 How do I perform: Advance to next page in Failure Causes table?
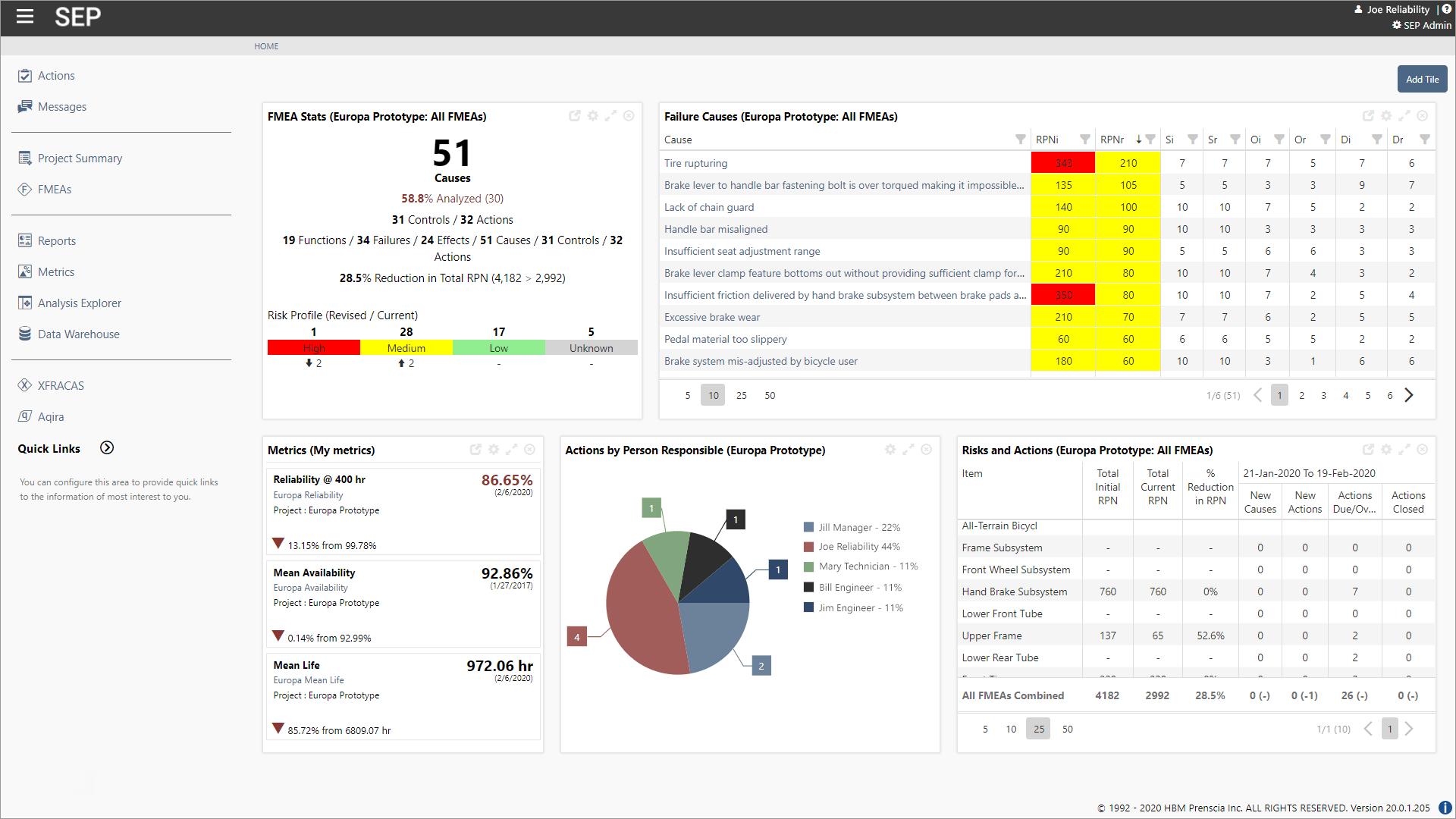[1410, 394]
